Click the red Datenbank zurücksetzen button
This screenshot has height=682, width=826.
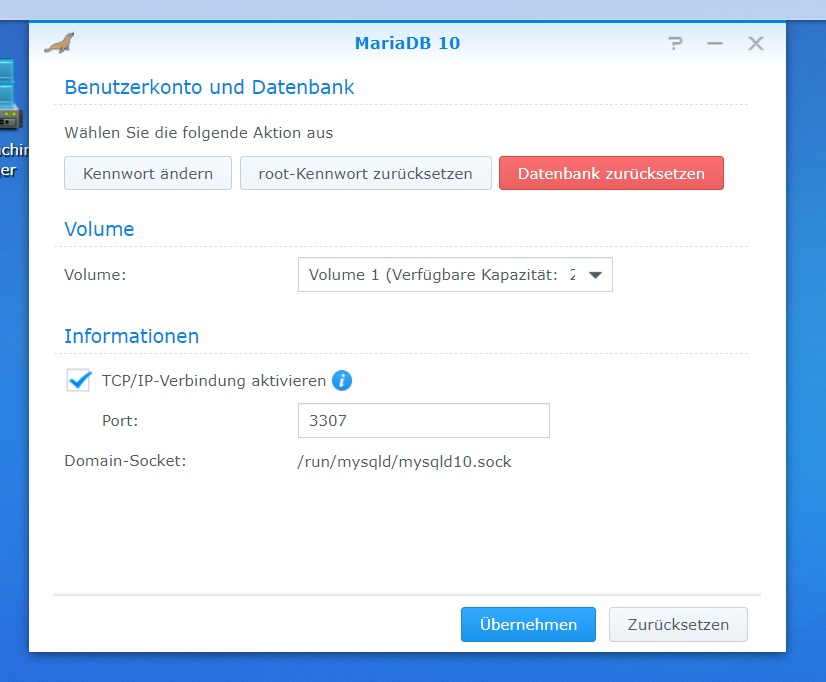click(611, 173)
